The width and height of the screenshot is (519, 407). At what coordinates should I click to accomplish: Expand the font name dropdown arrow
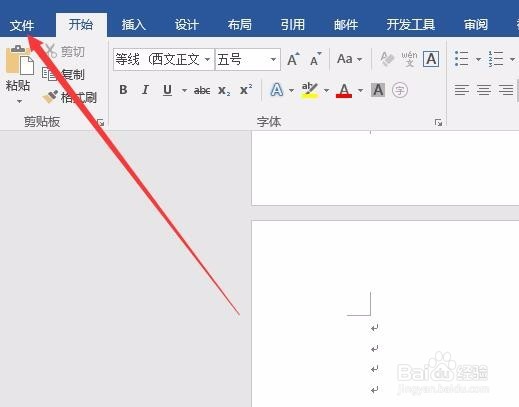coord(208,60)
